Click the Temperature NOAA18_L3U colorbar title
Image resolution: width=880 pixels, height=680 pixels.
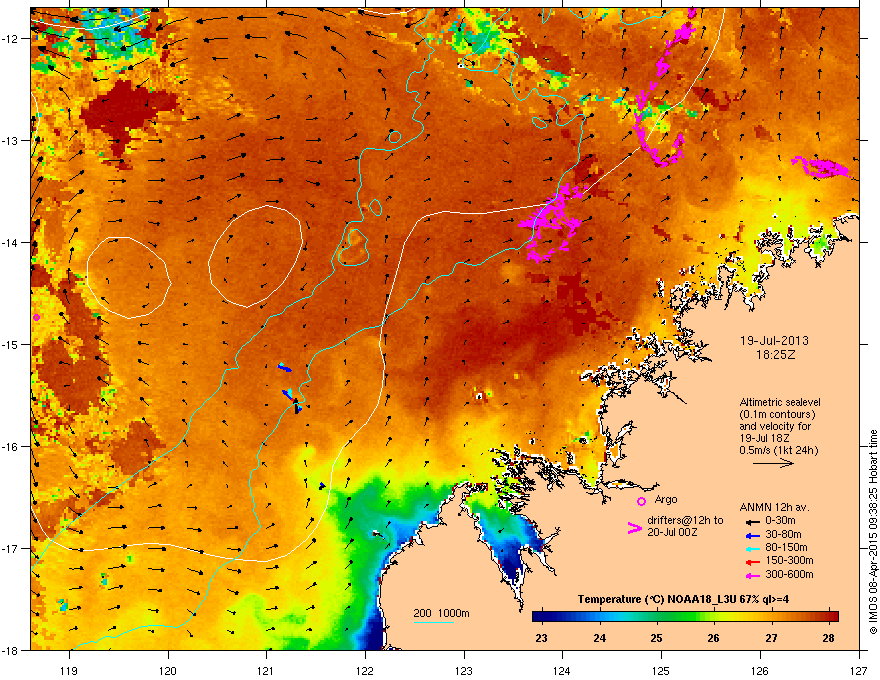click(683, 599)
